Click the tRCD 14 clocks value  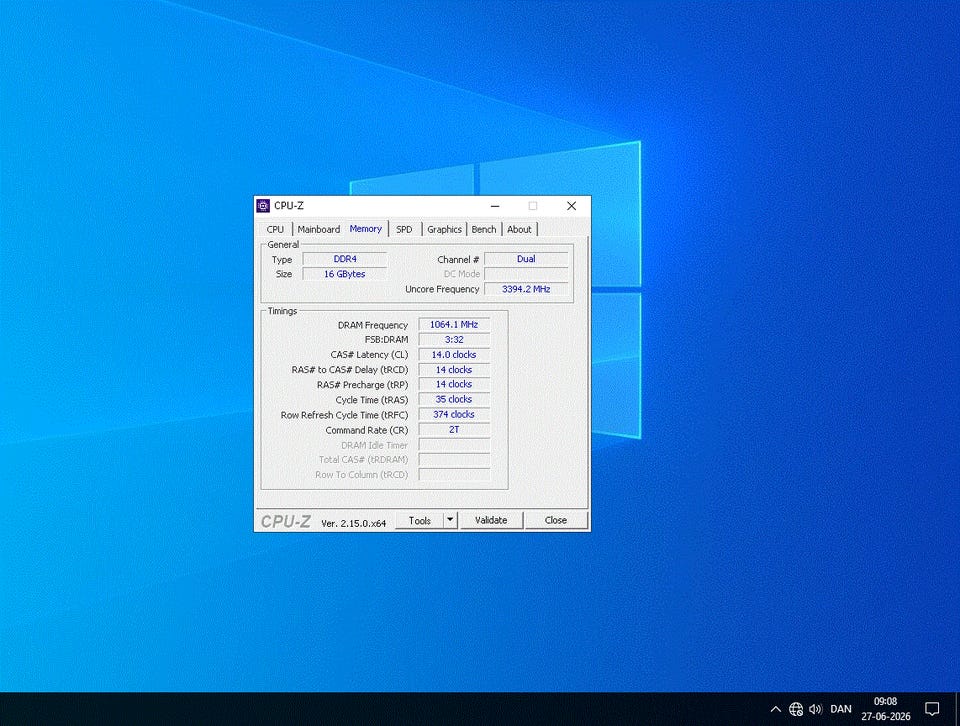(454, 370)
